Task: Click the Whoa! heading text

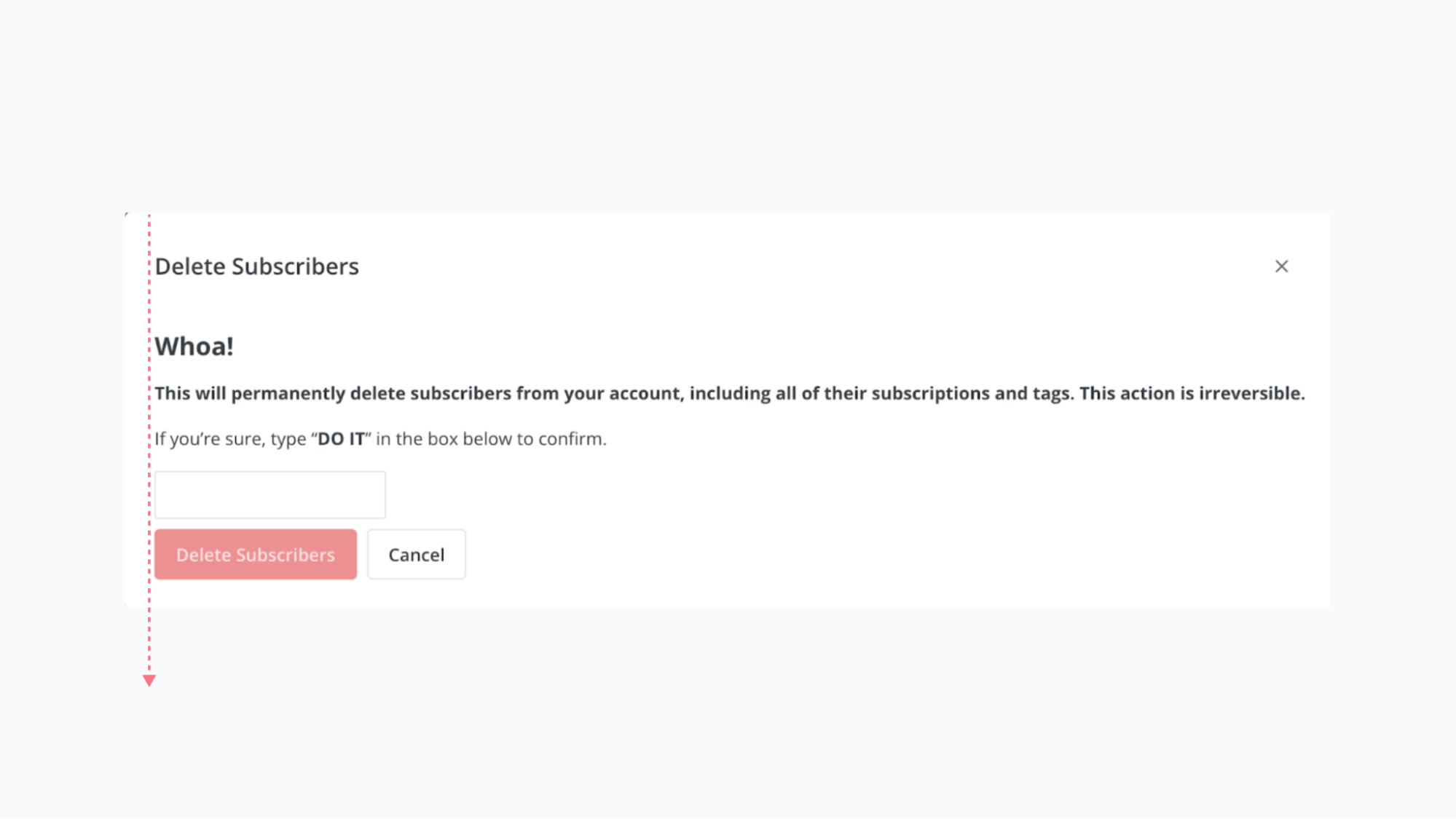Action: point(194,347)
